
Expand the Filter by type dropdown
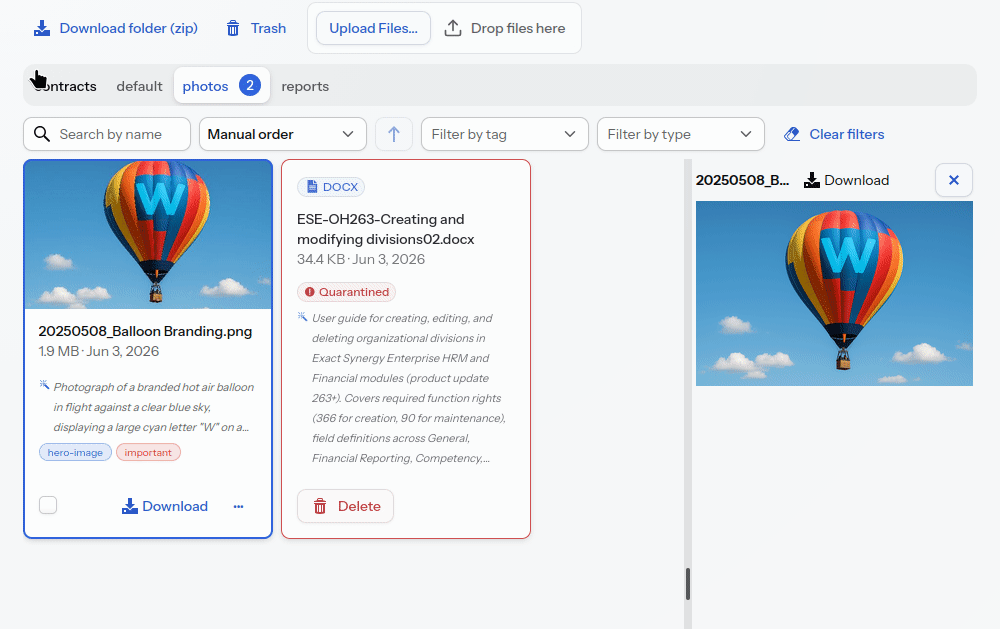point(681,134)
